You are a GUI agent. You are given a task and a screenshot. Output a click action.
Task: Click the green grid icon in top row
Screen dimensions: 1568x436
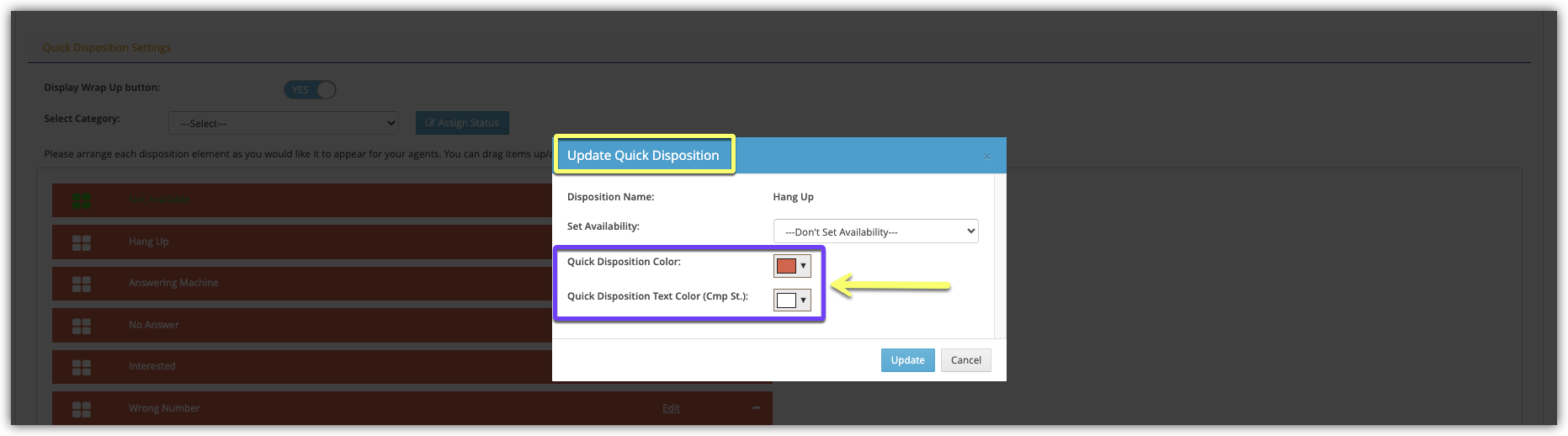(82, 200)
